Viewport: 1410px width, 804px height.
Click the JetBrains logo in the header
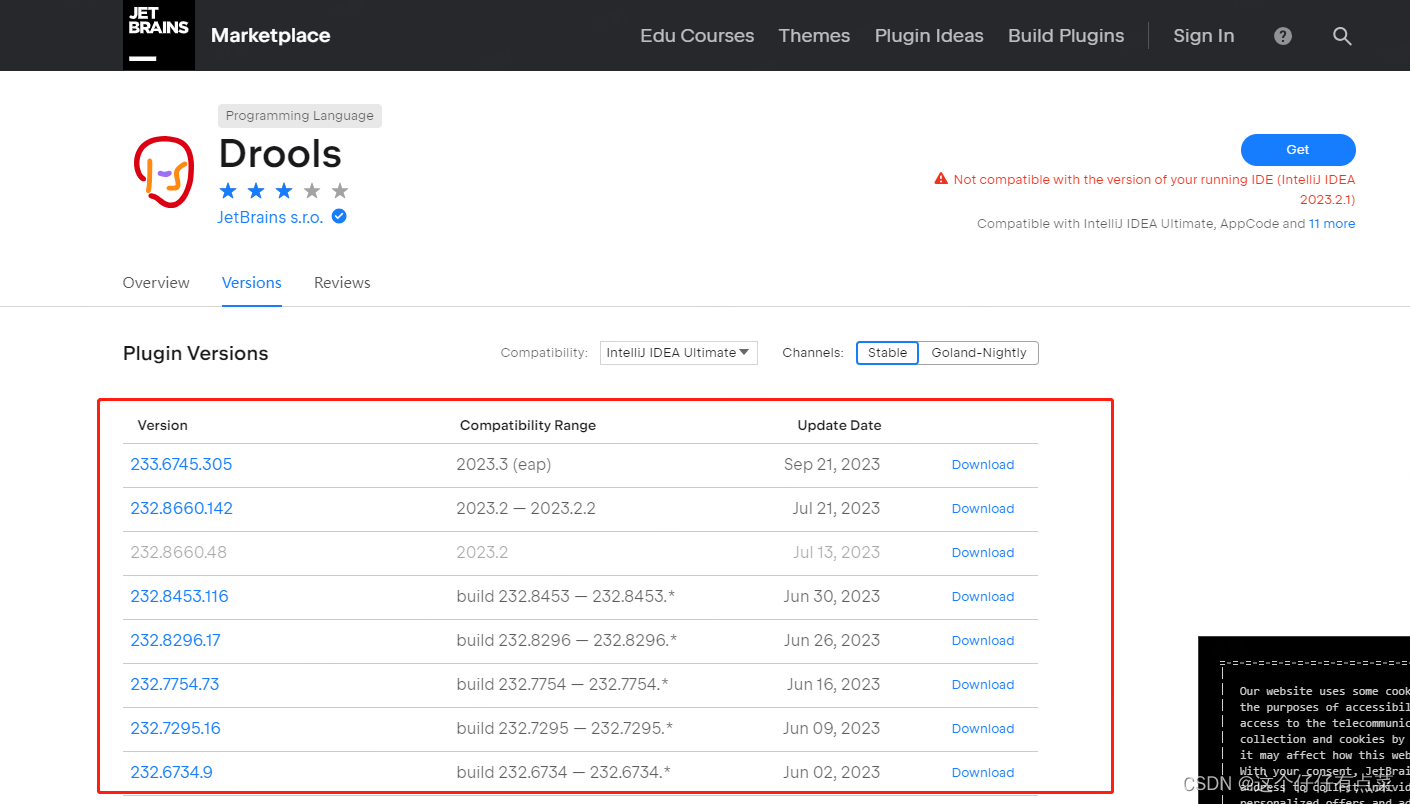[x=157, y=35]
